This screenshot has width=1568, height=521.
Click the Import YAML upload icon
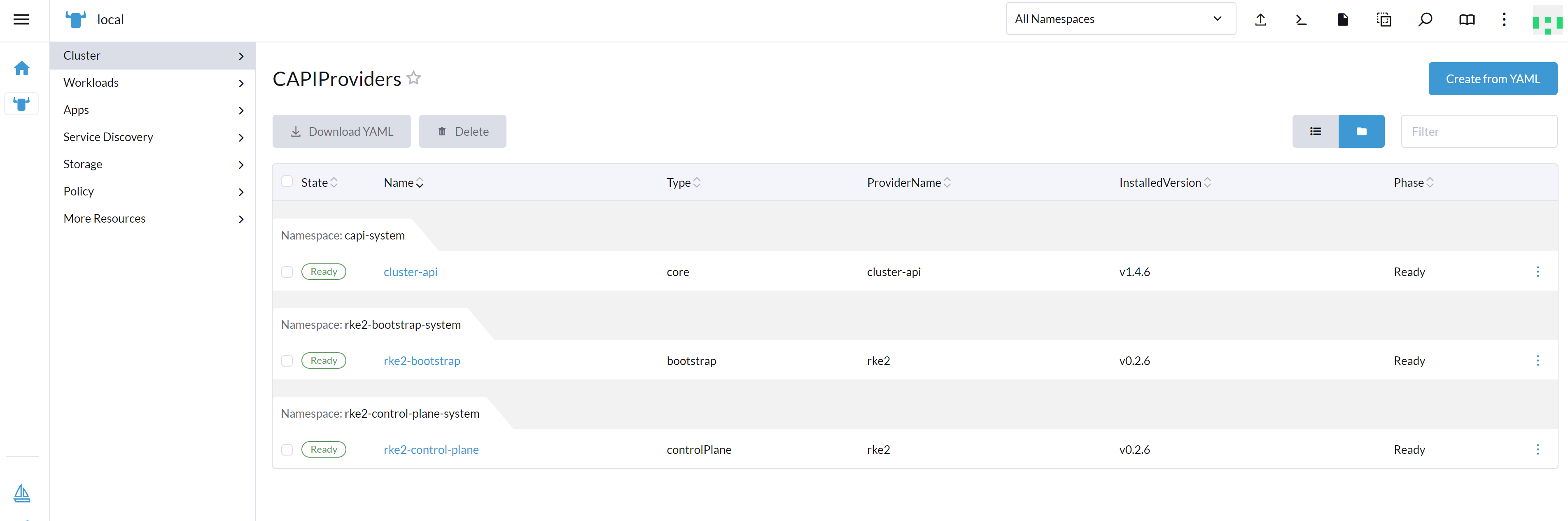[x=1260, y=19]
